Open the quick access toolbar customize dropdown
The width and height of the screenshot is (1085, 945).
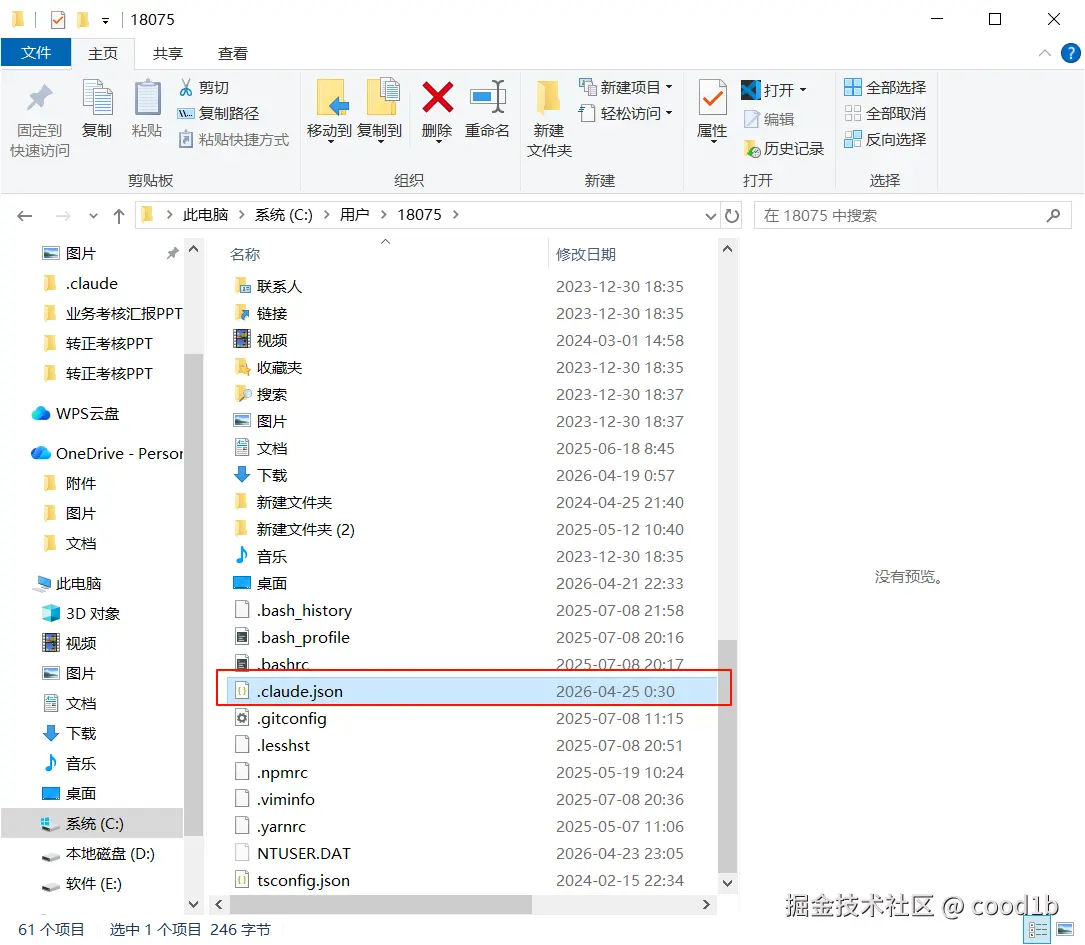[x=105, y=21]
